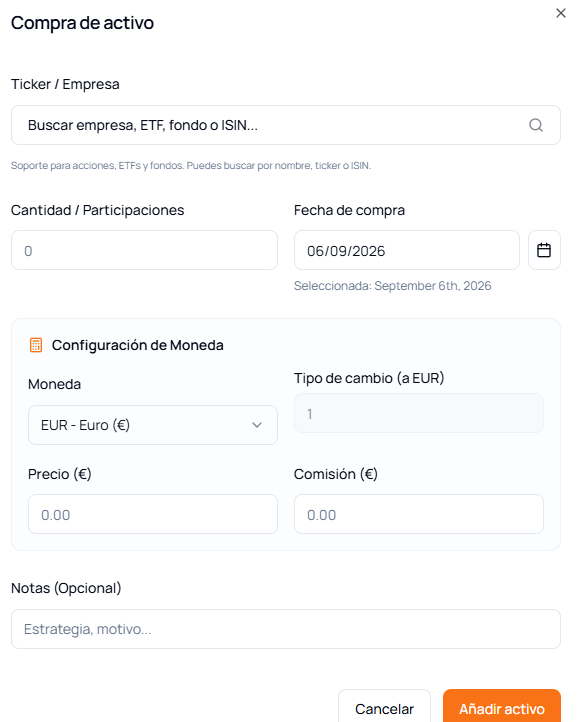Click the 'Fecha de compra' label
Screen dimensions: 577x722
click(349, 210)
